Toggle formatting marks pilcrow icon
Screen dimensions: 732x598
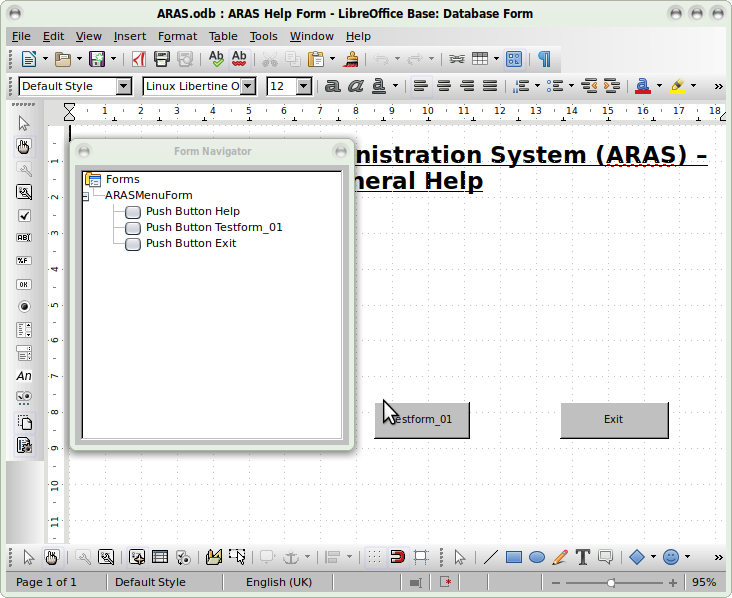[x=544, y=59]
